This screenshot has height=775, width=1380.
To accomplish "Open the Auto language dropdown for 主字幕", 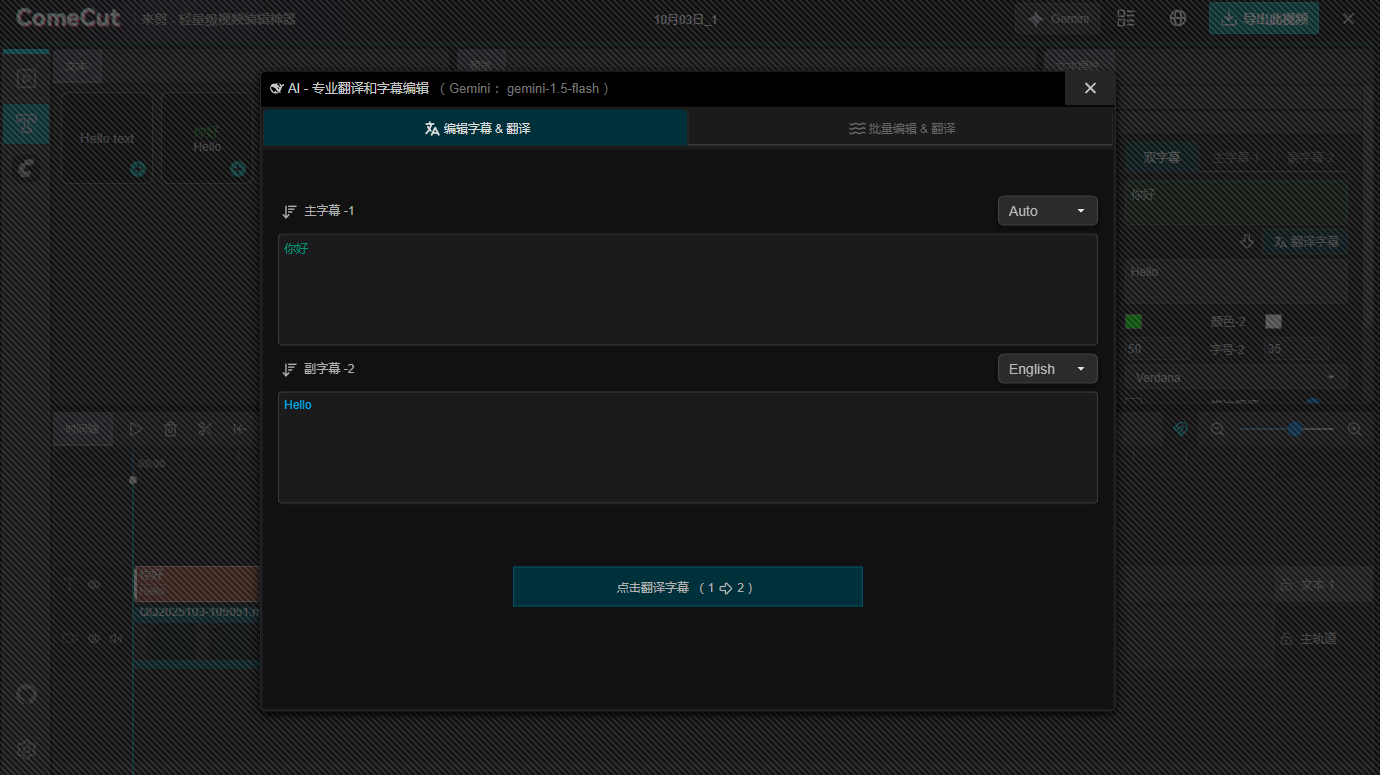I will coord(1047,211).
